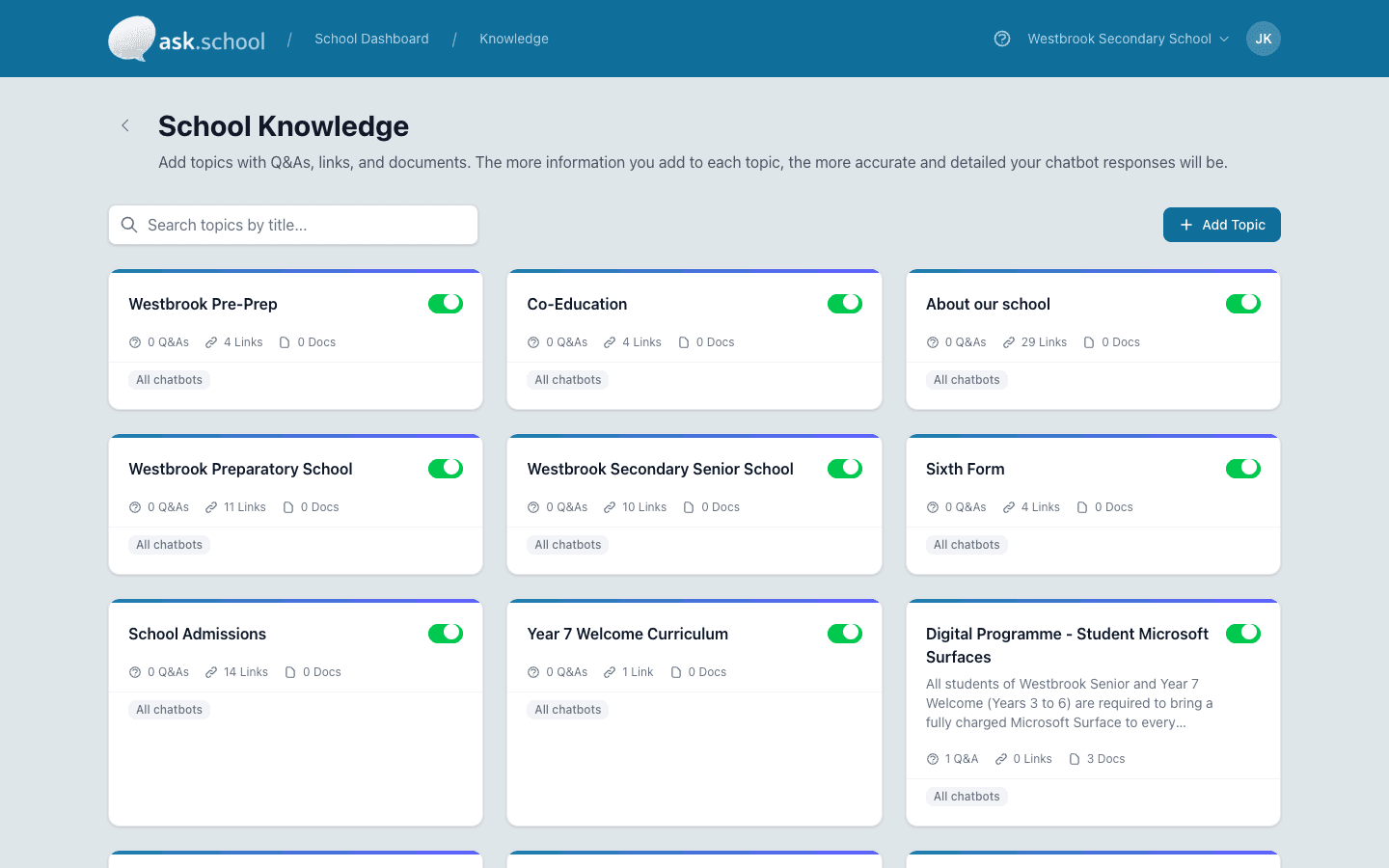This screenshot has height=868, width=1389.
Task: Click "1 Link" on Year 7 Welcome Curriculum
Action: click(638, 672)
